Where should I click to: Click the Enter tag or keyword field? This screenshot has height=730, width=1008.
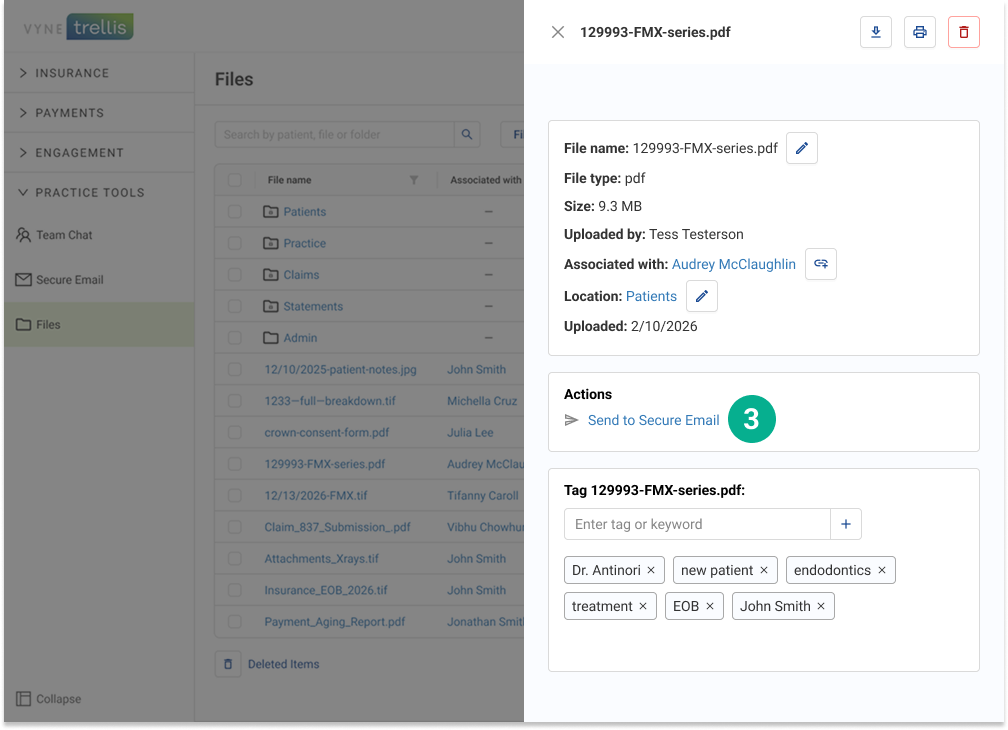pyautogui.click(x=697, y=524)
